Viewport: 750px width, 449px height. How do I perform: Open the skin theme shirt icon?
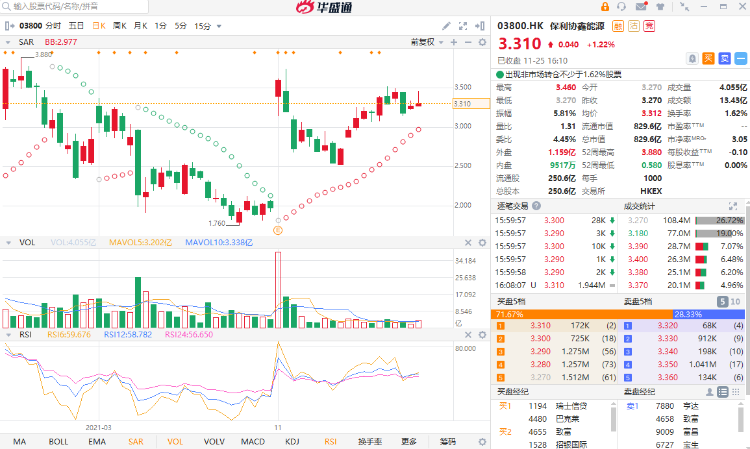click(660, 7)
